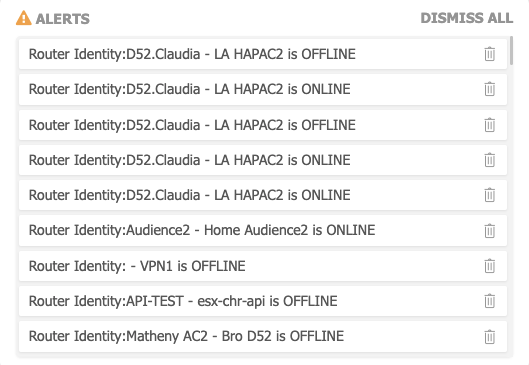Screen dimensions: 529x365
Task: Select the second-row LA HAPAC2 ONLINE alert
Action: [x=263, y=89]
